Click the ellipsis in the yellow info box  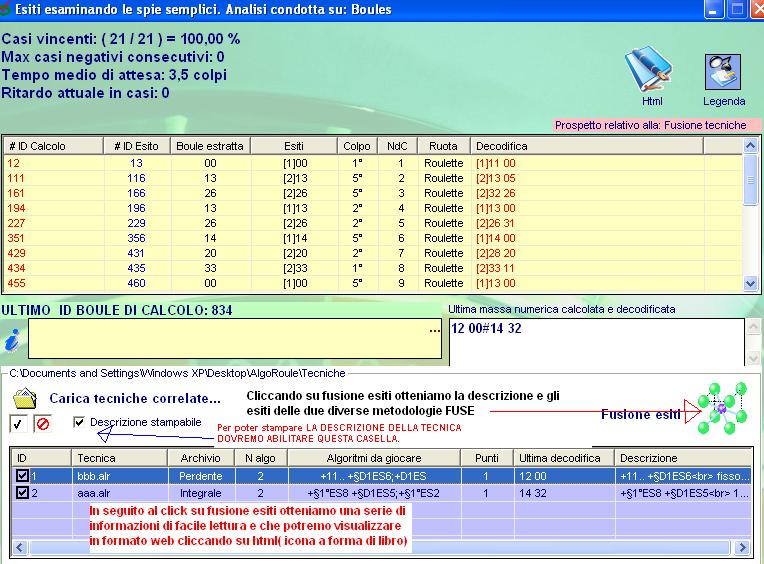click(435, 330)
